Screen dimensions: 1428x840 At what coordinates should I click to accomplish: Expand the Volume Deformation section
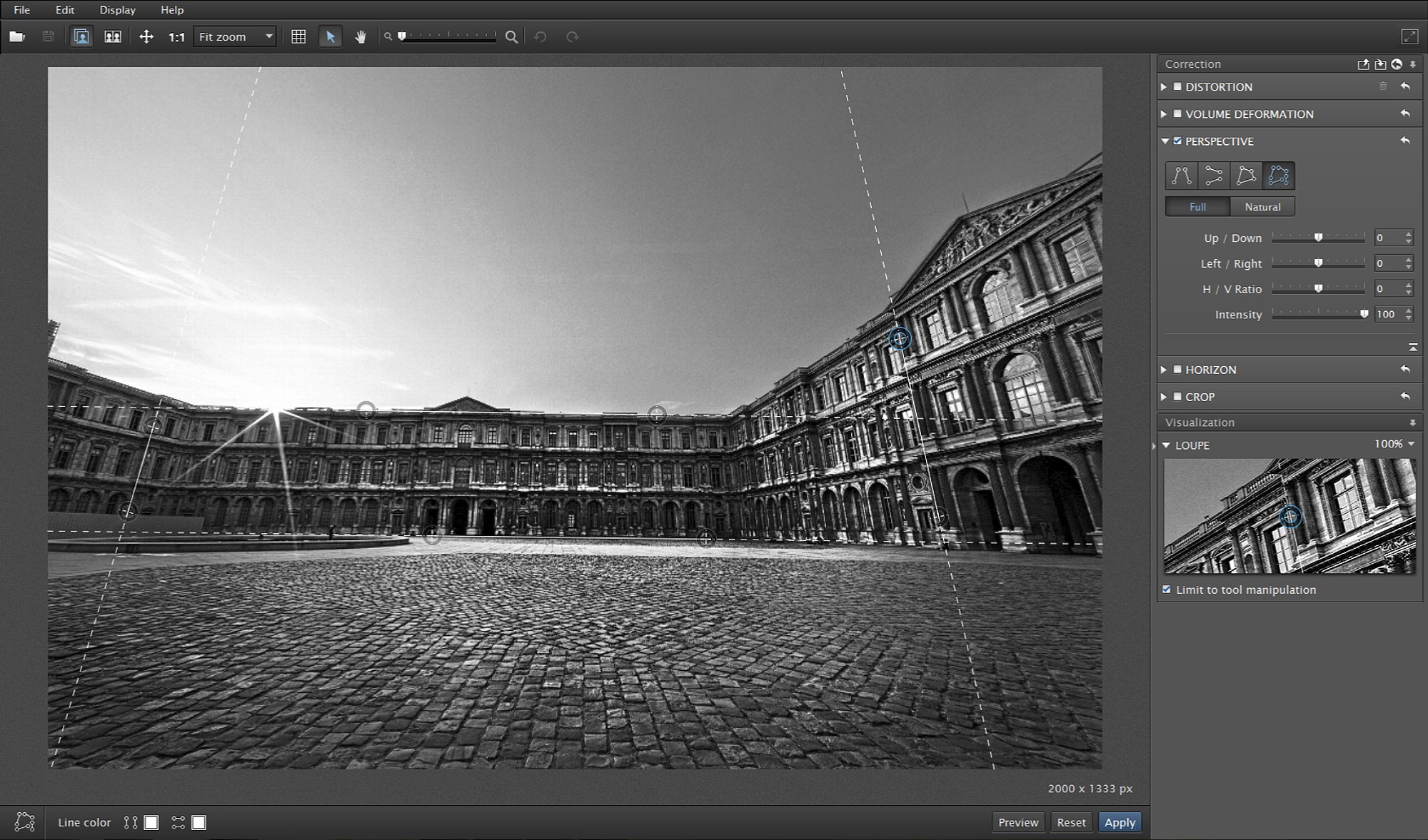(1165, 114)
